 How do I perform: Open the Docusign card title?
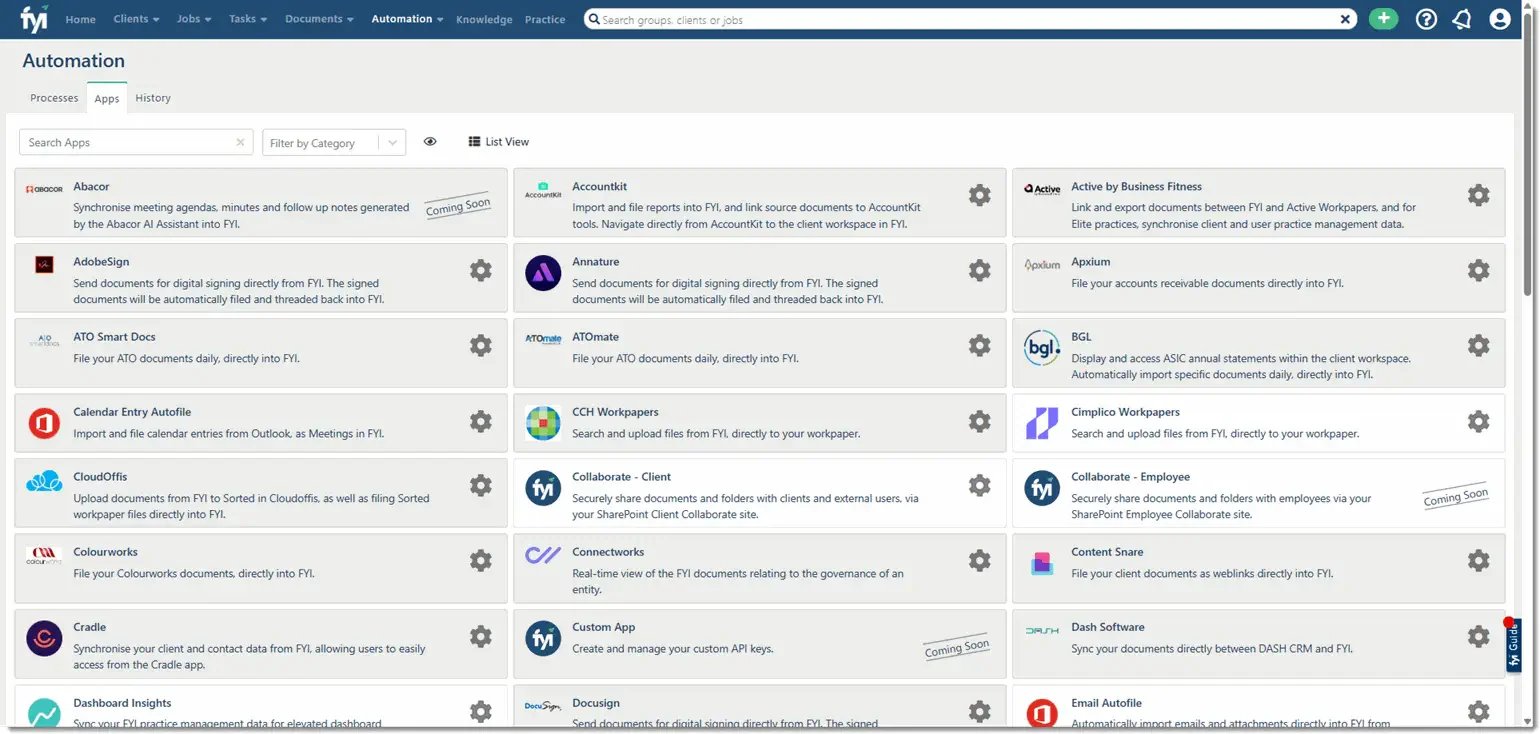tap(596, 703)
